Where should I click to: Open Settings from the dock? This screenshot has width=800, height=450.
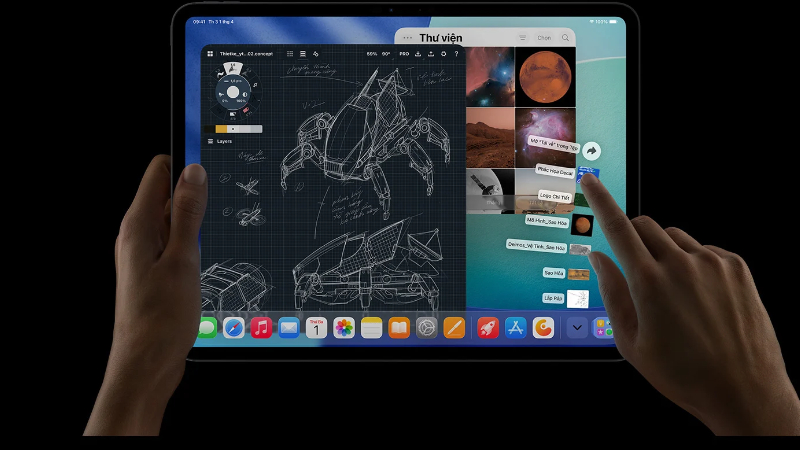[427, 328]
